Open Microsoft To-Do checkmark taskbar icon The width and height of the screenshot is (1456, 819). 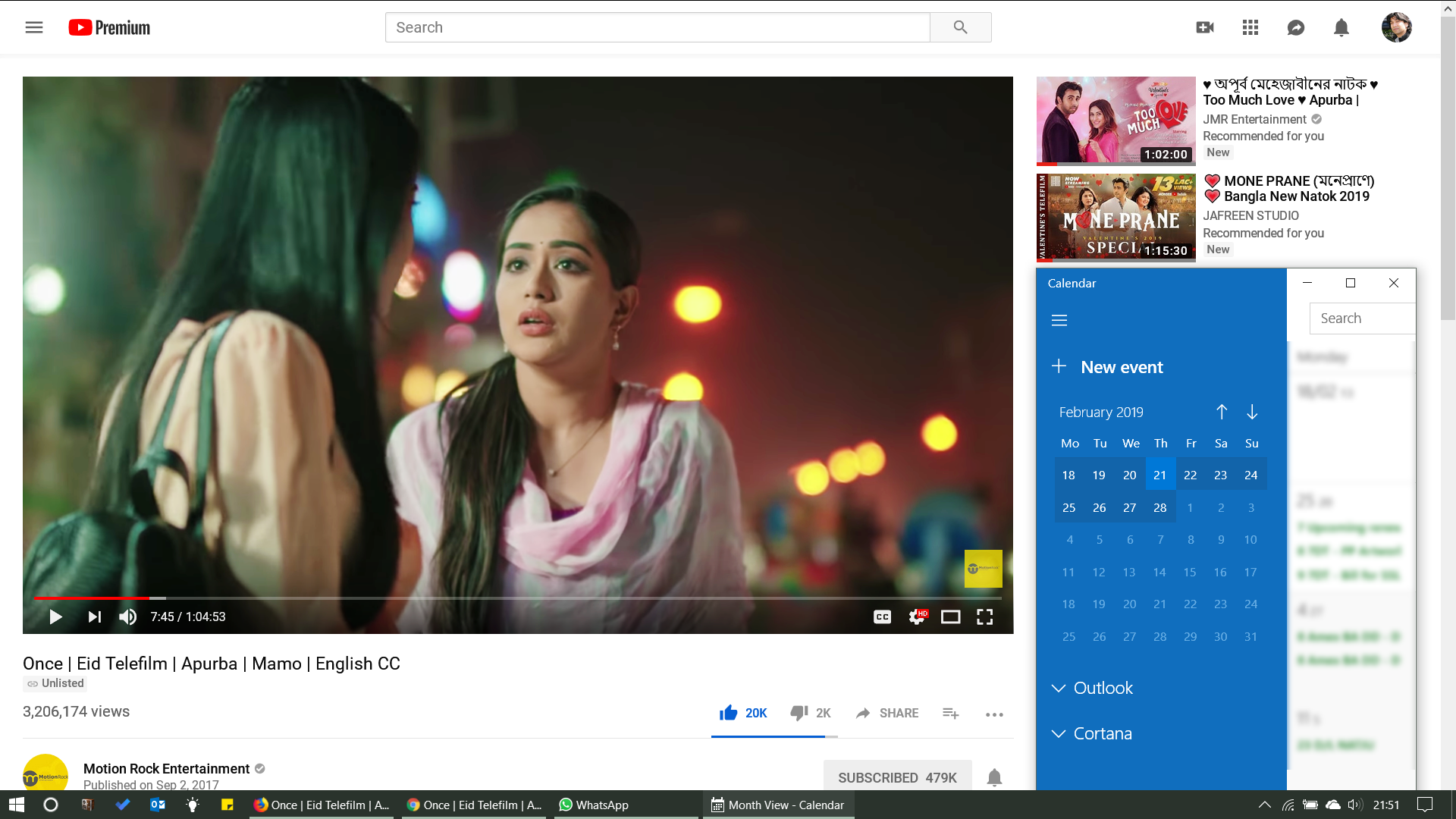(122, 805)
